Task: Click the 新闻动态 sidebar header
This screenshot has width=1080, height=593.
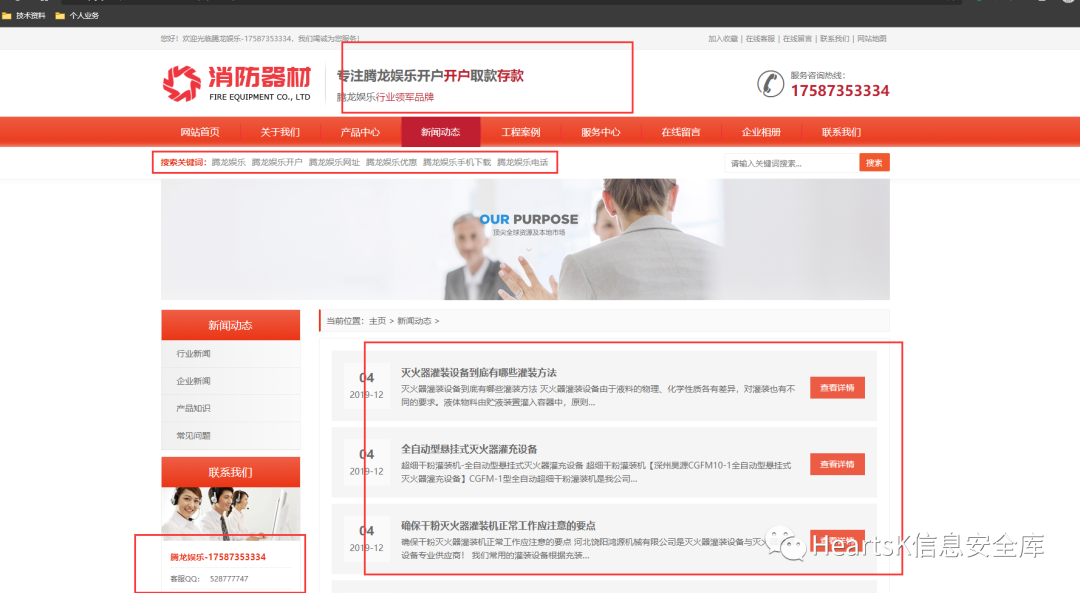Action: 231,325
